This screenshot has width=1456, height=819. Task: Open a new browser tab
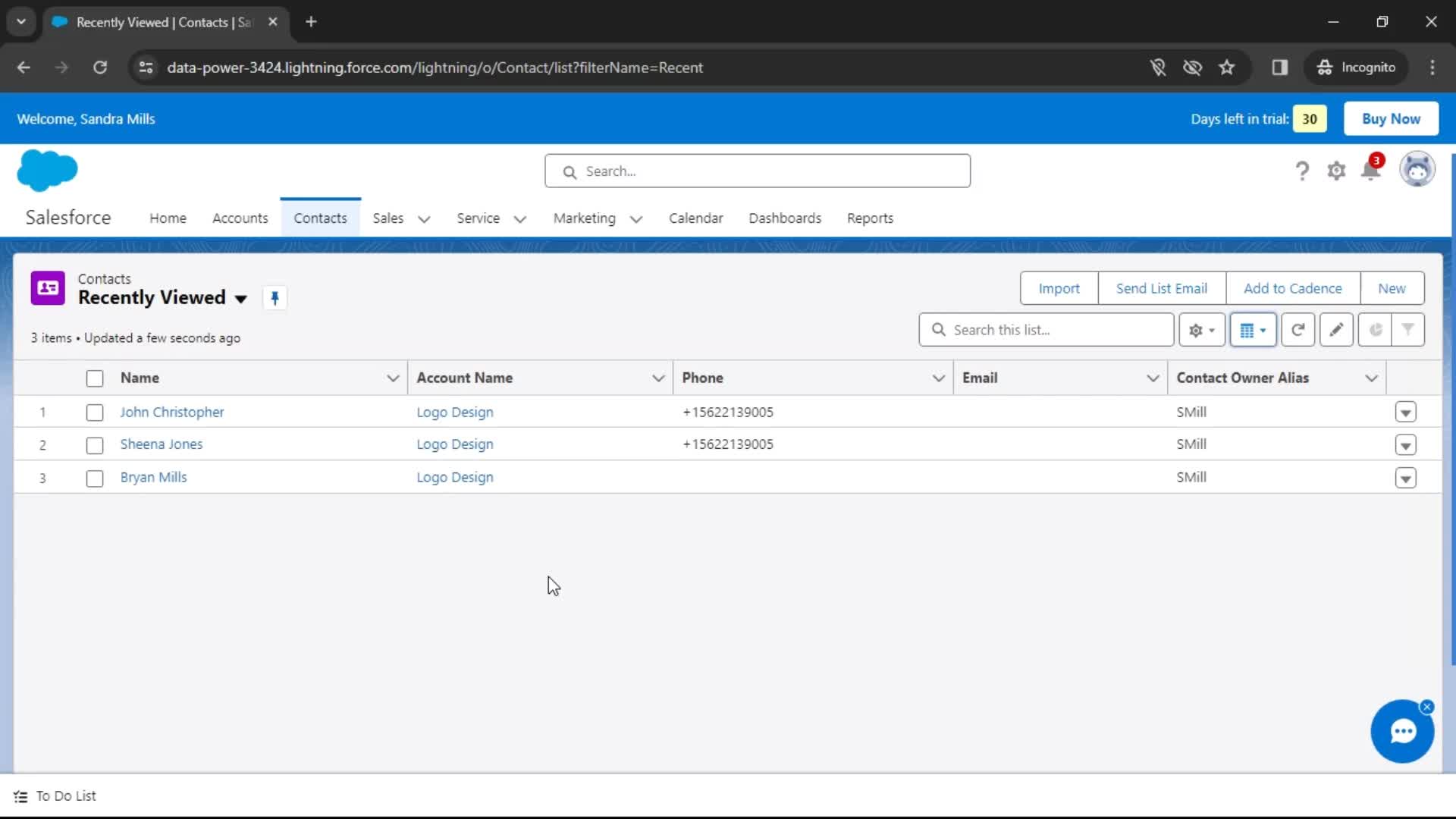(x=311, y=22)
